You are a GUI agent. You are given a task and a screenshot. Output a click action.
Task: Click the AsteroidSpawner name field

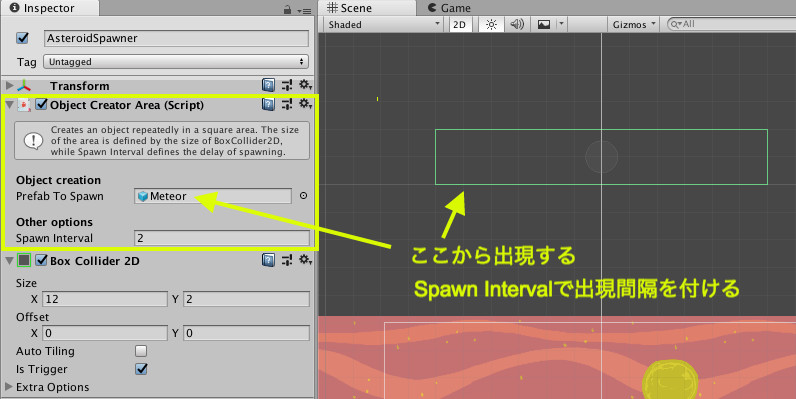click(x=176, y=39)
